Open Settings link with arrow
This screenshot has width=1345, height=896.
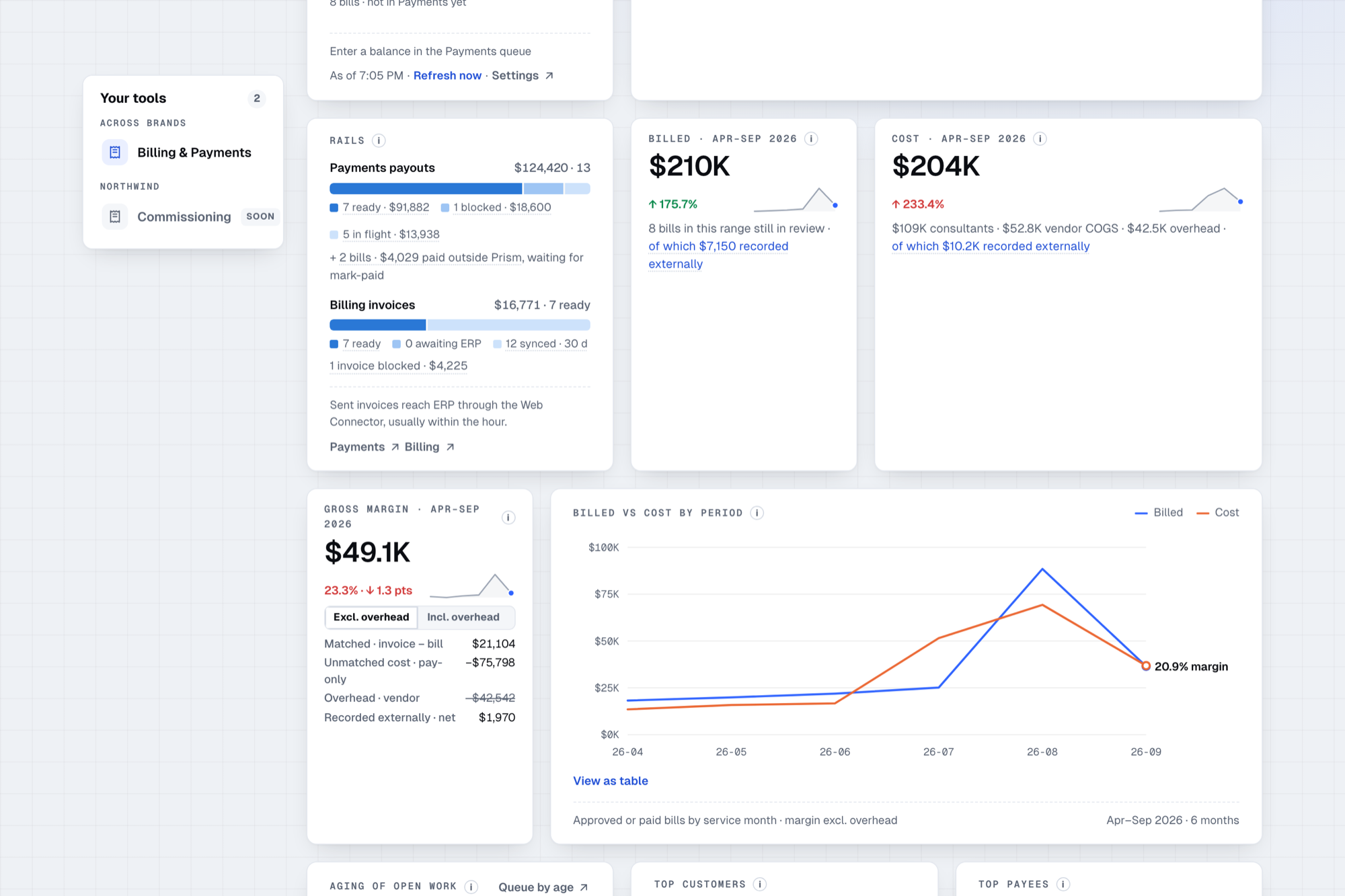523,75
